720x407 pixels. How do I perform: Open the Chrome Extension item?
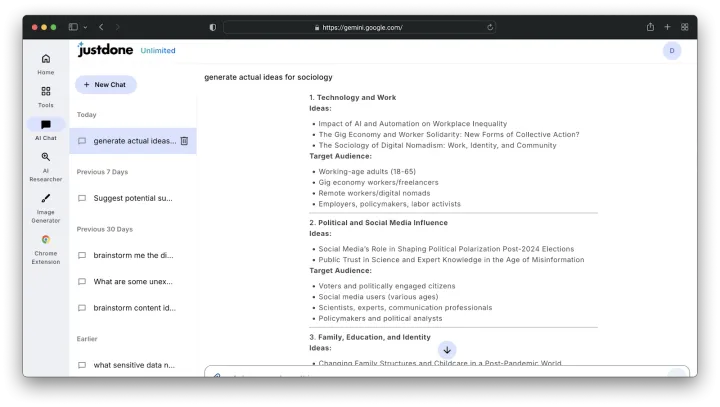[45, 249]
